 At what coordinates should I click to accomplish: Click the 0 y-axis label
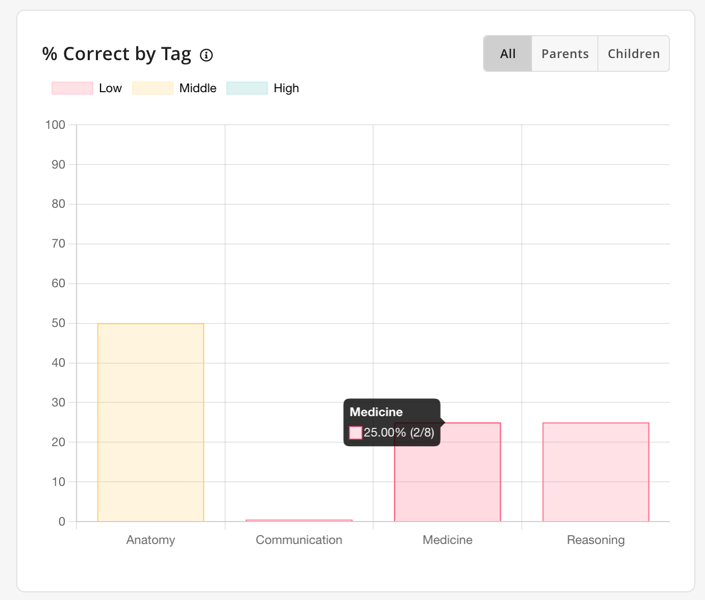coord(62,522)
